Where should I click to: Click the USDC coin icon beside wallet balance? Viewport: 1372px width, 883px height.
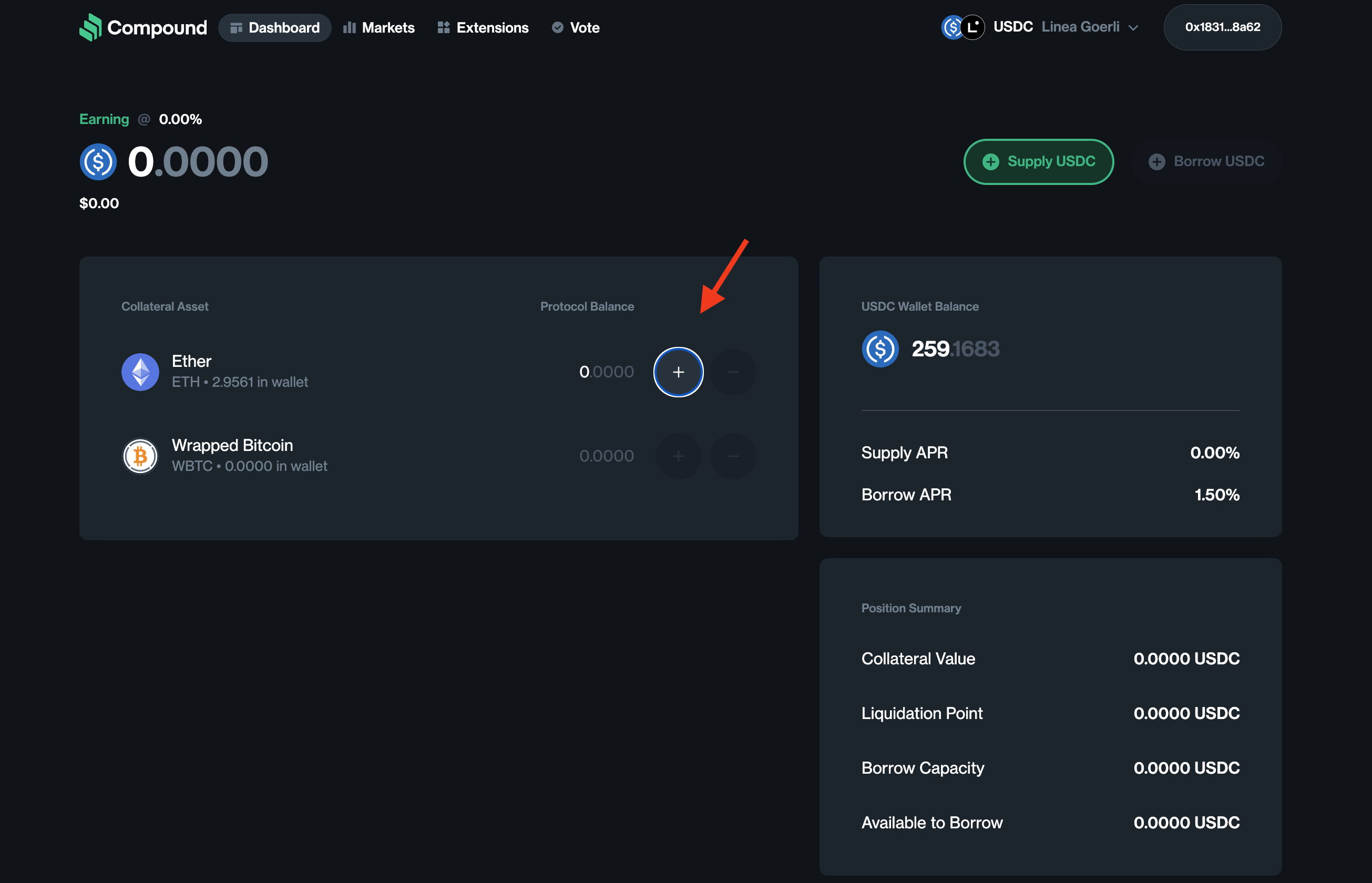click(x=879, y=348)
